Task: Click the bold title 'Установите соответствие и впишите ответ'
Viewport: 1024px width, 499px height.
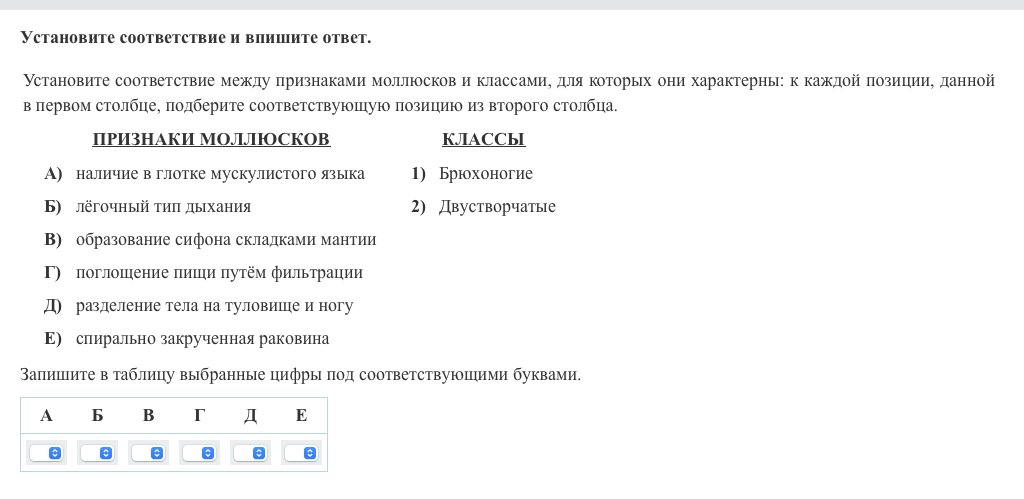Action: point(196,38)
